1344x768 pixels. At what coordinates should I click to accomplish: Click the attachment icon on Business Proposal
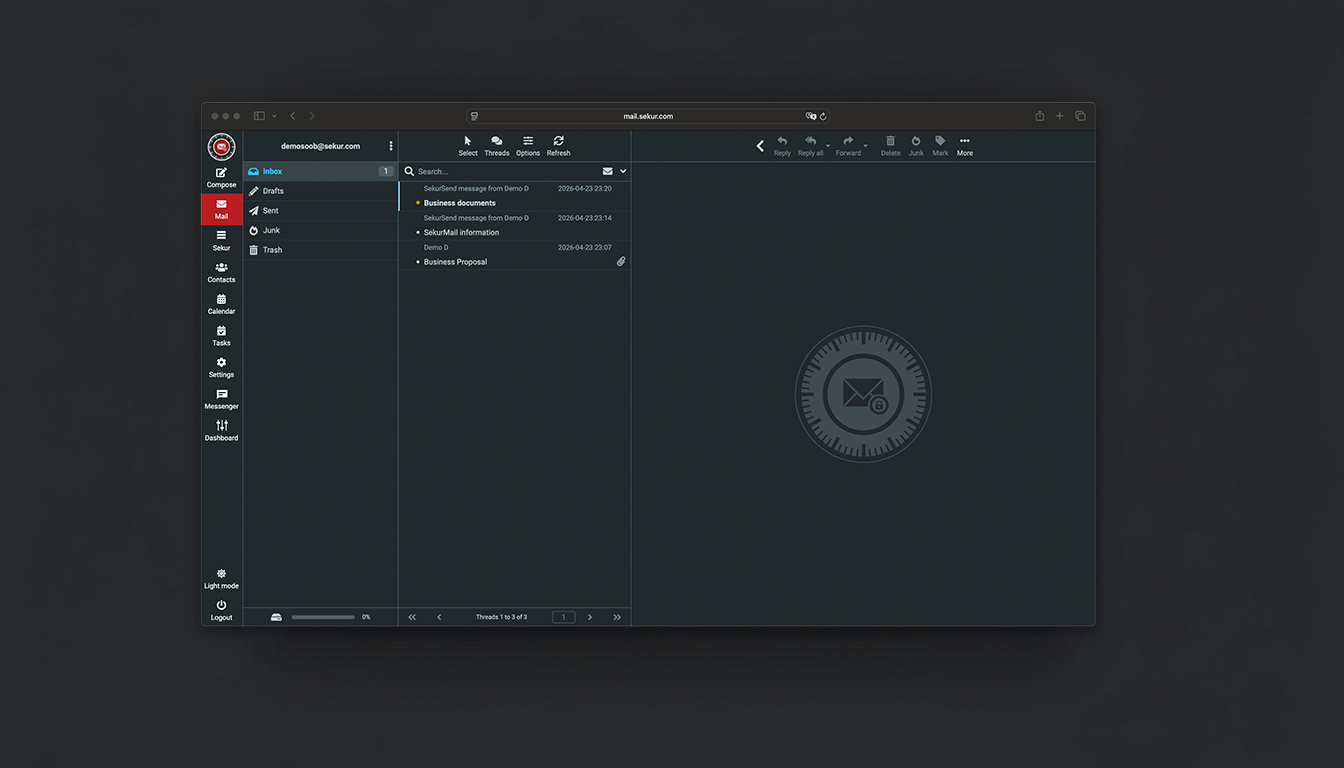point(621,262)
